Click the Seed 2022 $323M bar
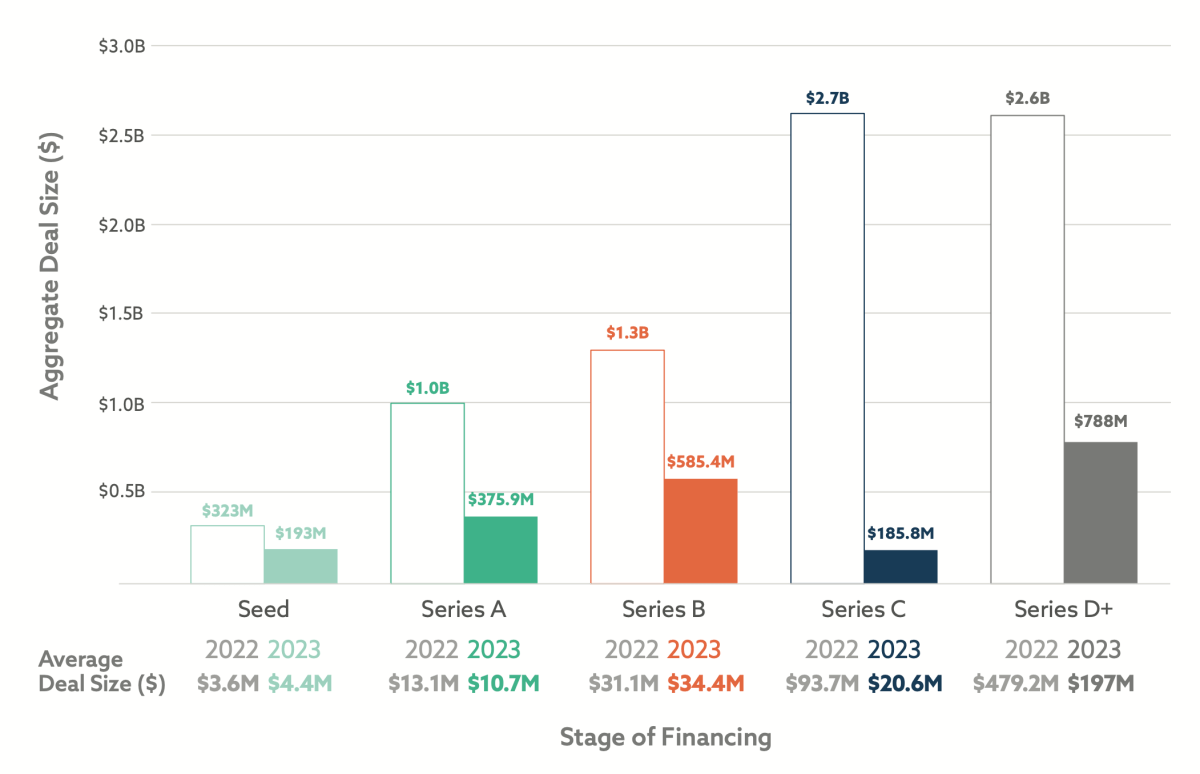 click(228, 554)
